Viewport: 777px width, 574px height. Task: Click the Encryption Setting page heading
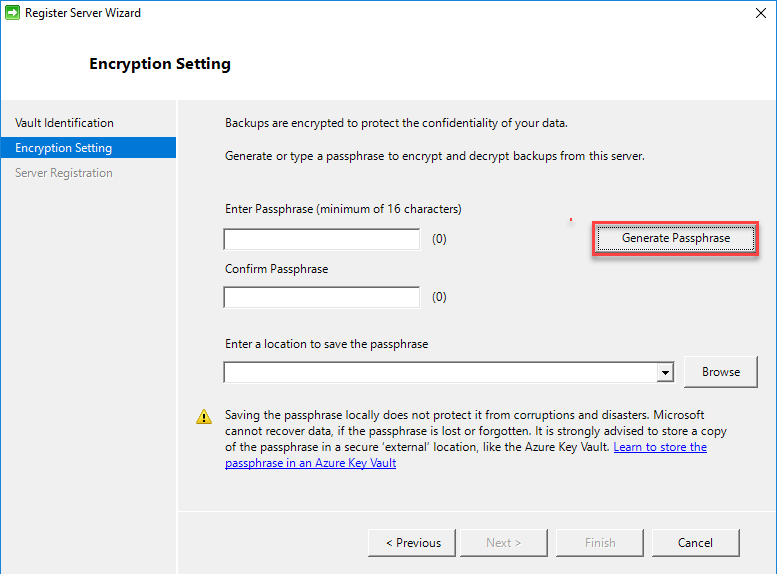point(160,64)
